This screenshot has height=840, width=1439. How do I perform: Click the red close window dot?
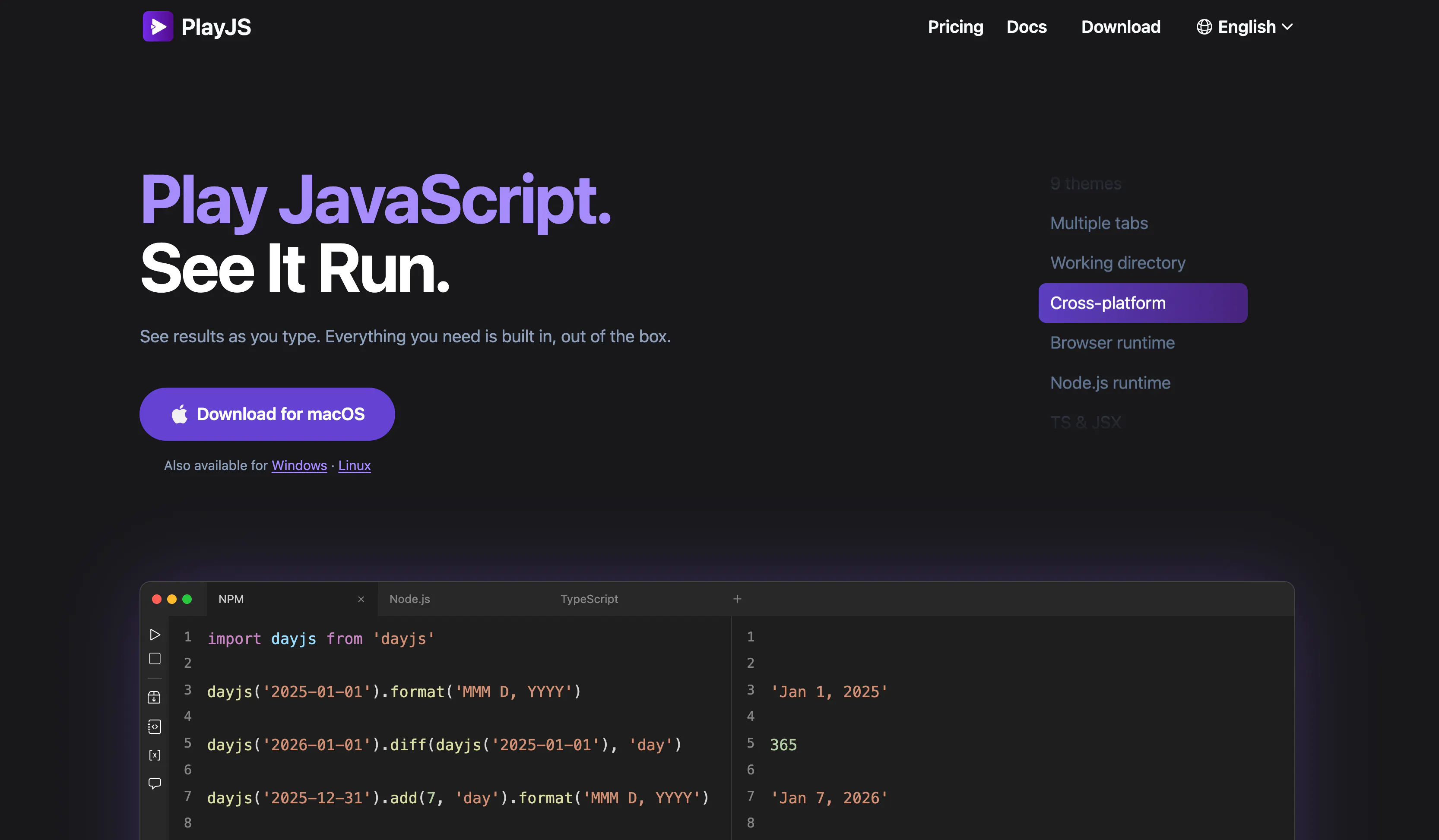click(x=156, y=599)
